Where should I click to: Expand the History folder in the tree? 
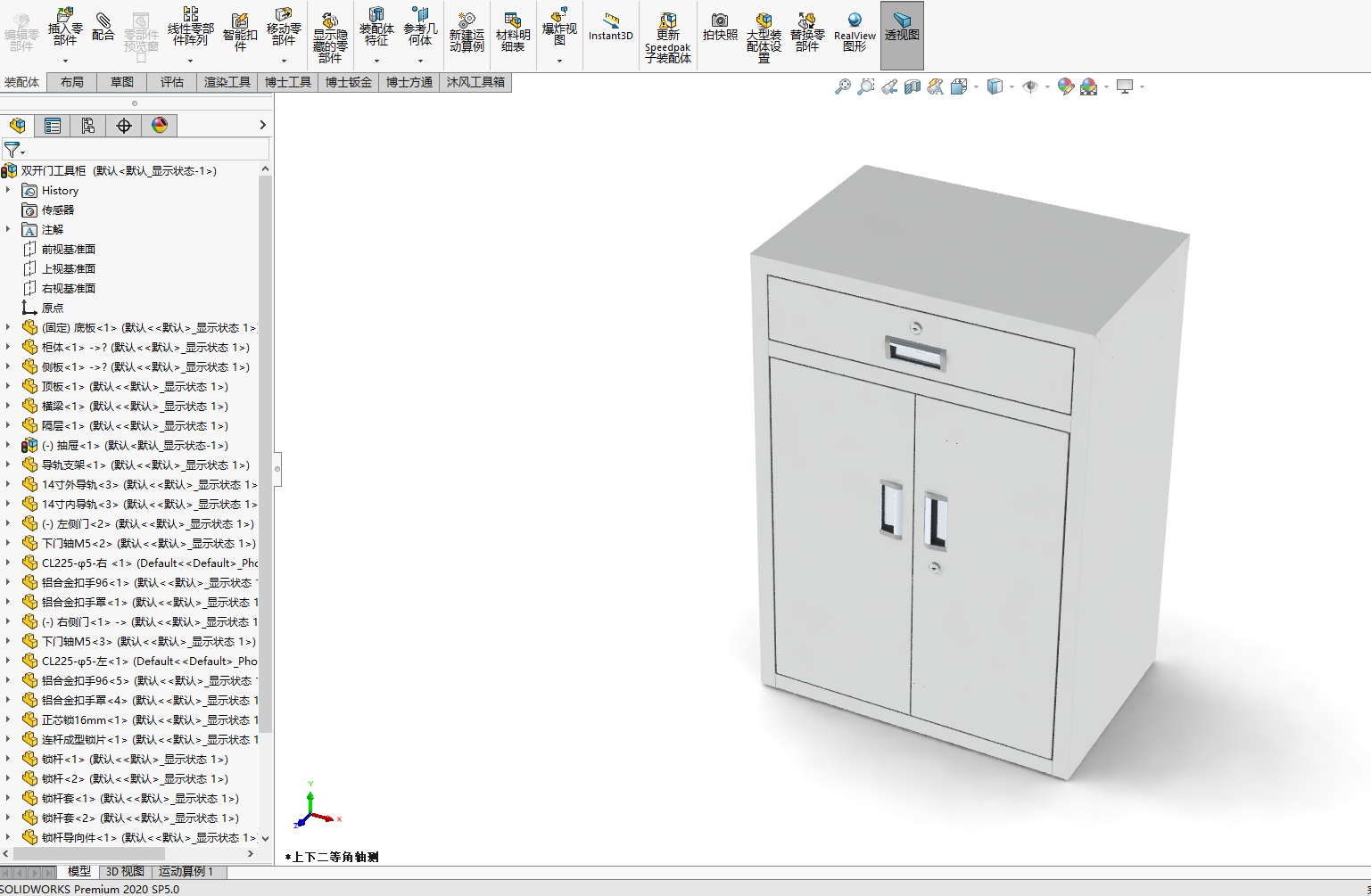pyautogui.click(x=8, y=190)
